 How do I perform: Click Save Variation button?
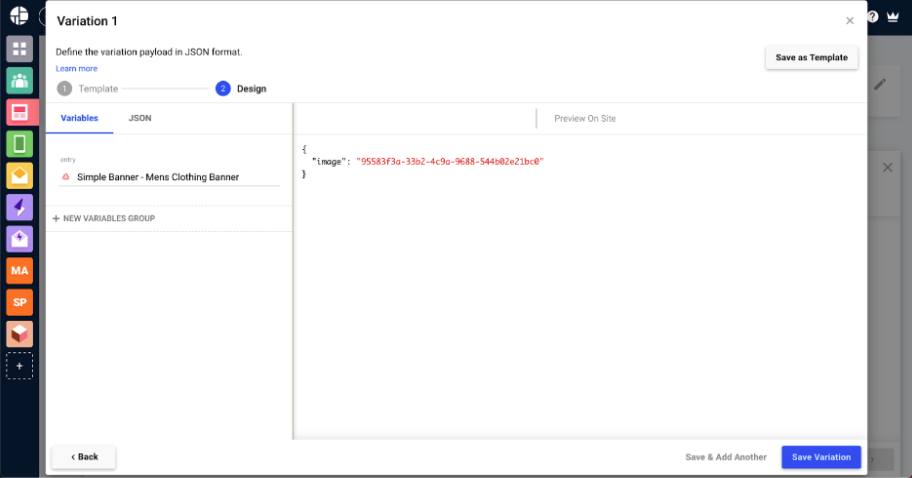[821, 457]
